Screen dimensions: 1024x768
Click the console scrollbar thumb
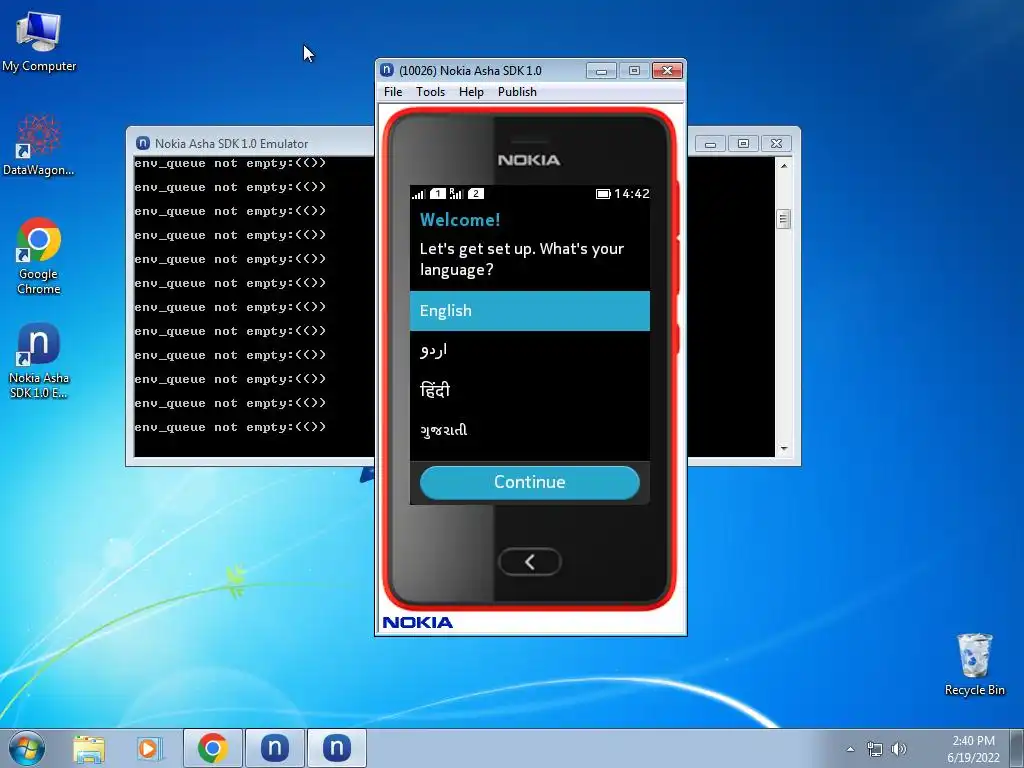784,219
